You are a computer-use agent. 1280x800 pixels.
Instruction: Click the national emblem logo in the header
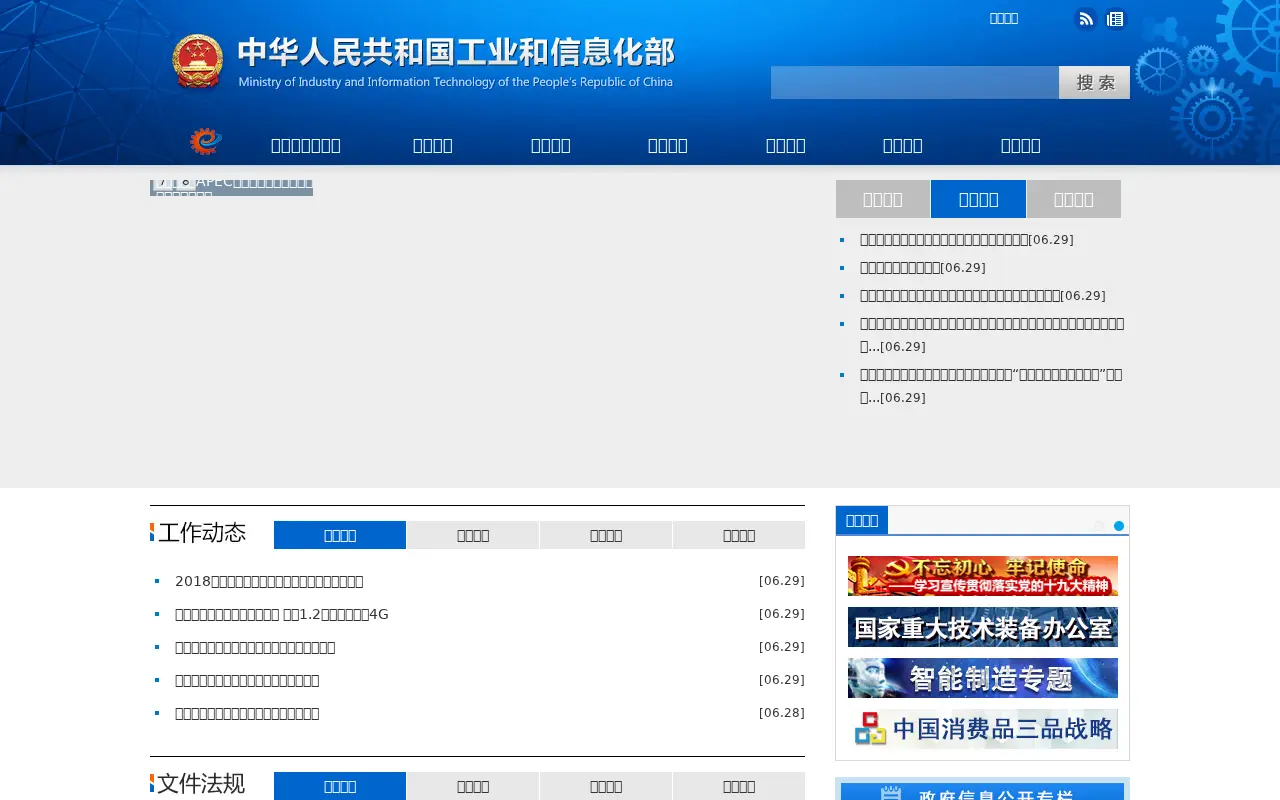197,61
